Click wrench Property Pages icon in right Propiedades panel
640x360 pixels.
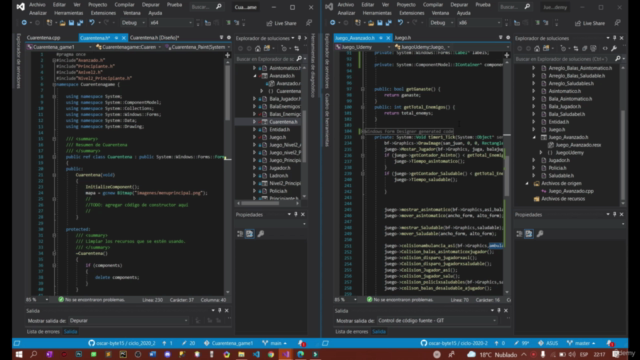coord(540,234)
